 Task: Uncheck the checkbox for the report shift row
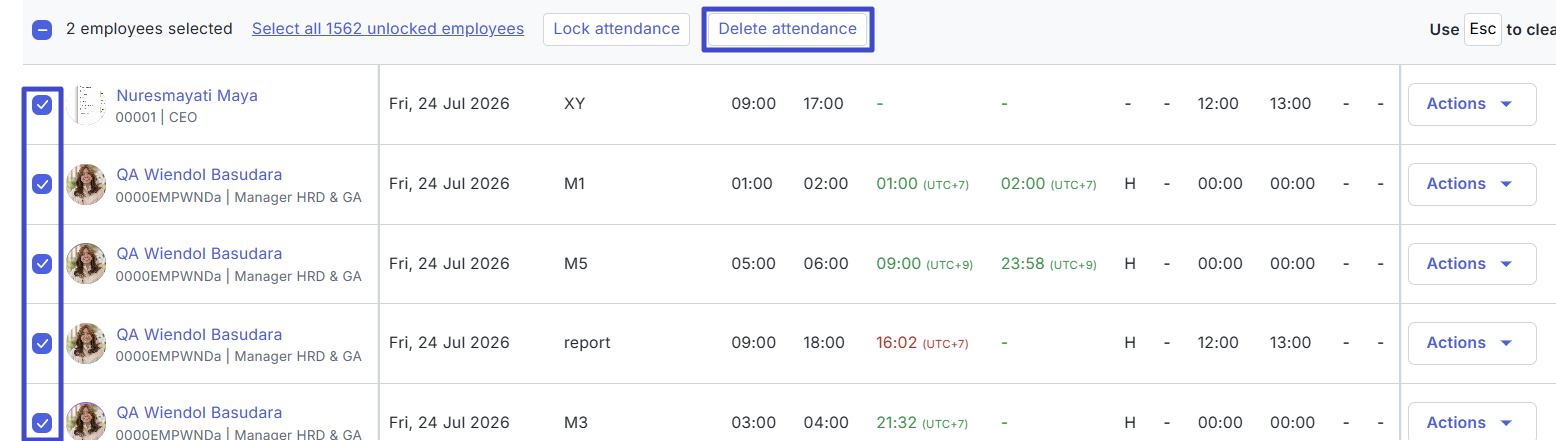[42, 343]
